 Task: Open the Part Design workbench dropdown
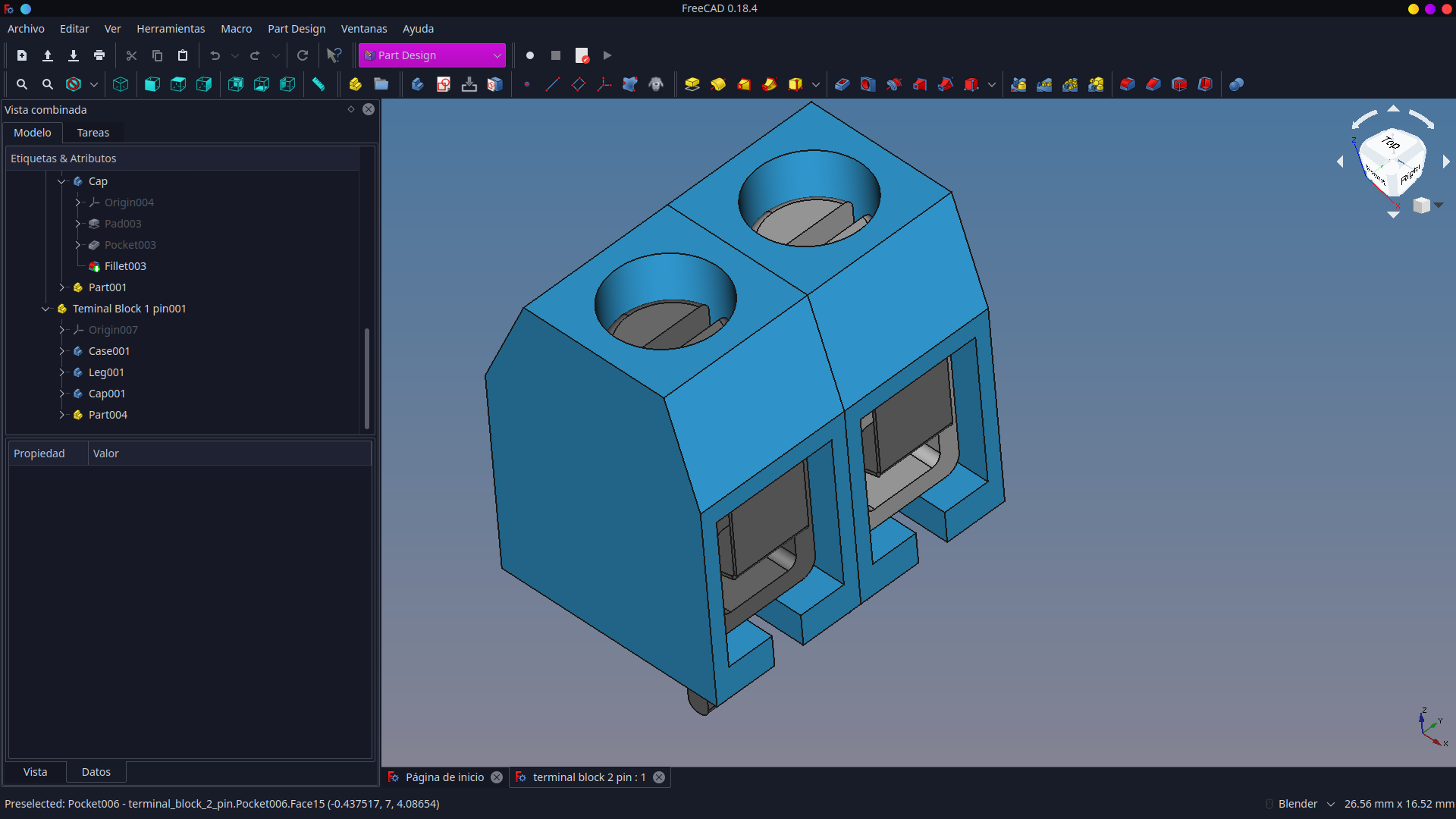(x=432, y=55)
